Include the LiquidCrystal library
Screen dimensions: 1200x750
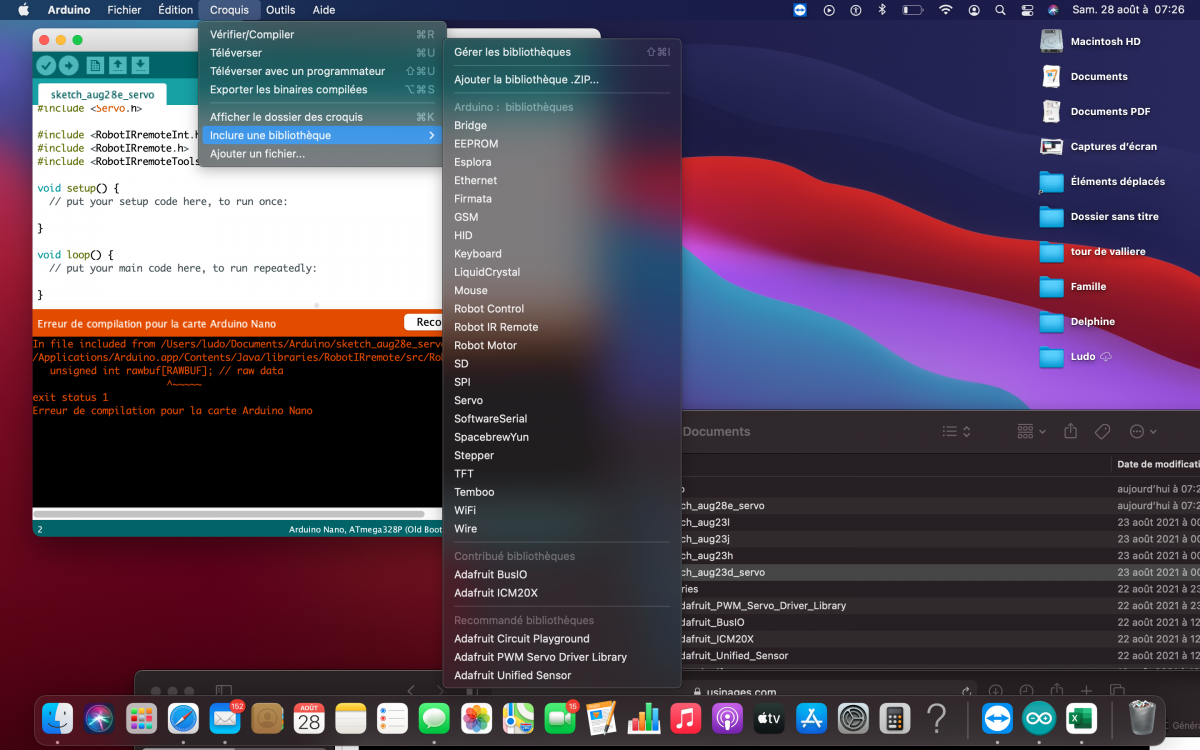[562, 272]
